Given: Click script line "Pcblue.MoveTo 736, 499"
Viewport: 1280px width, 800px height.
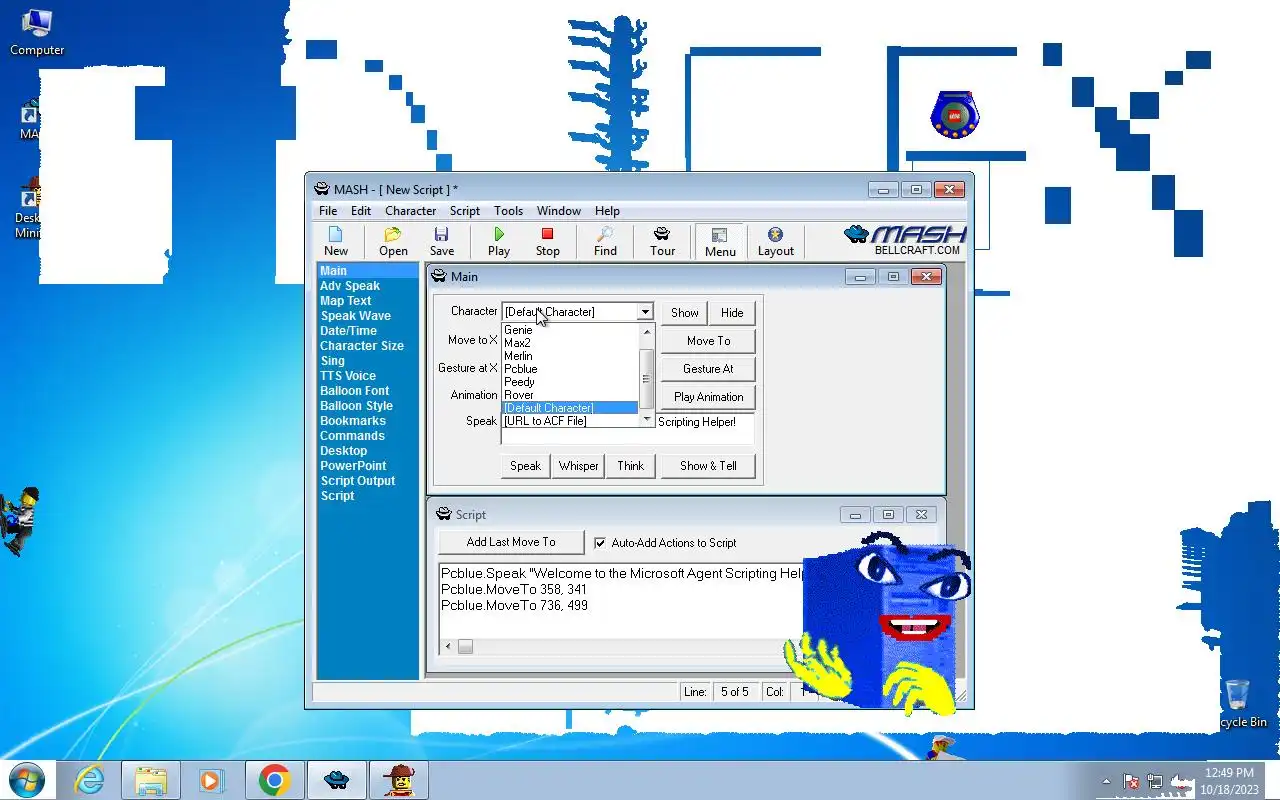Looking at the screenshot, I should point(514,606).
